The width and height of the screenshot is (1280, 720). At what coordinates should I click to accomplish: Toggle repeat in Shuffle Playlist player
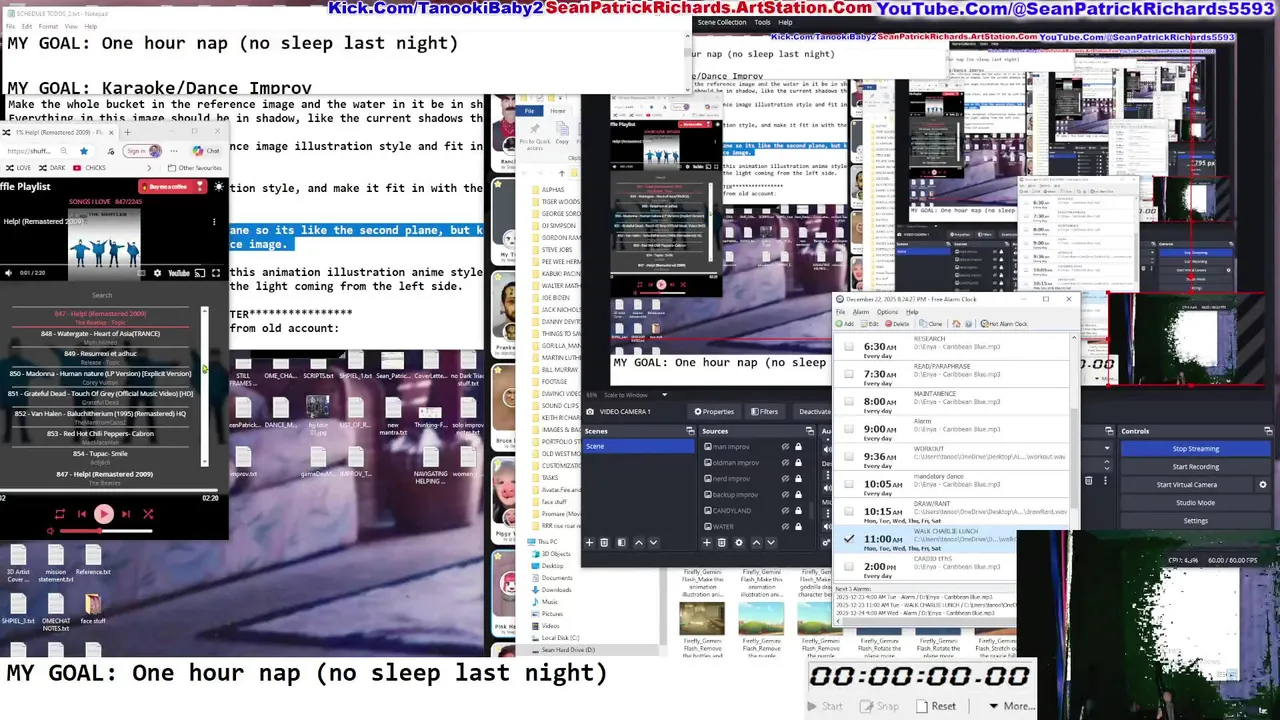click(59, 514)
